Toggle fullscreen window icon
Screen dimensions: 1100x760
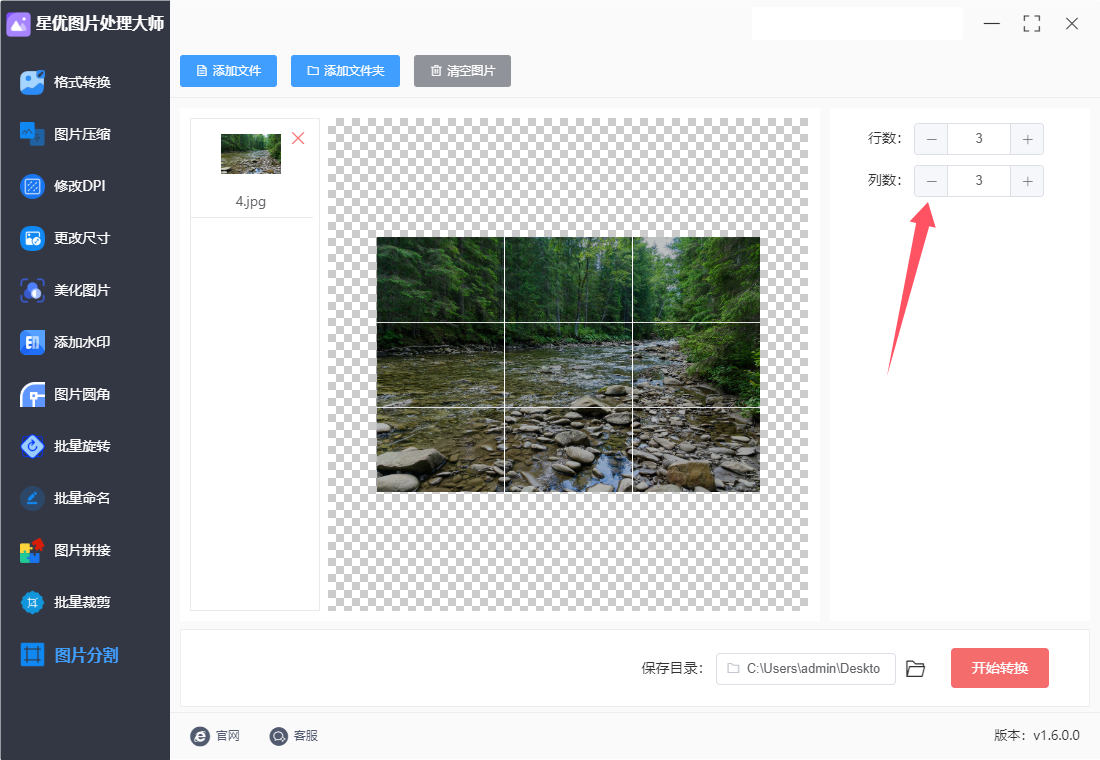point(1031,24)
